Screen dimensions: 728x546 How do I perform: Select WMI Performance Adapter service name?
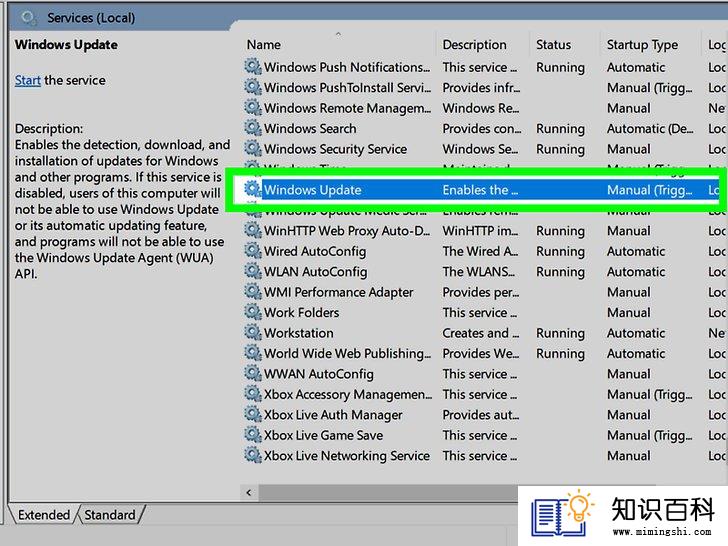pos(338,292)
